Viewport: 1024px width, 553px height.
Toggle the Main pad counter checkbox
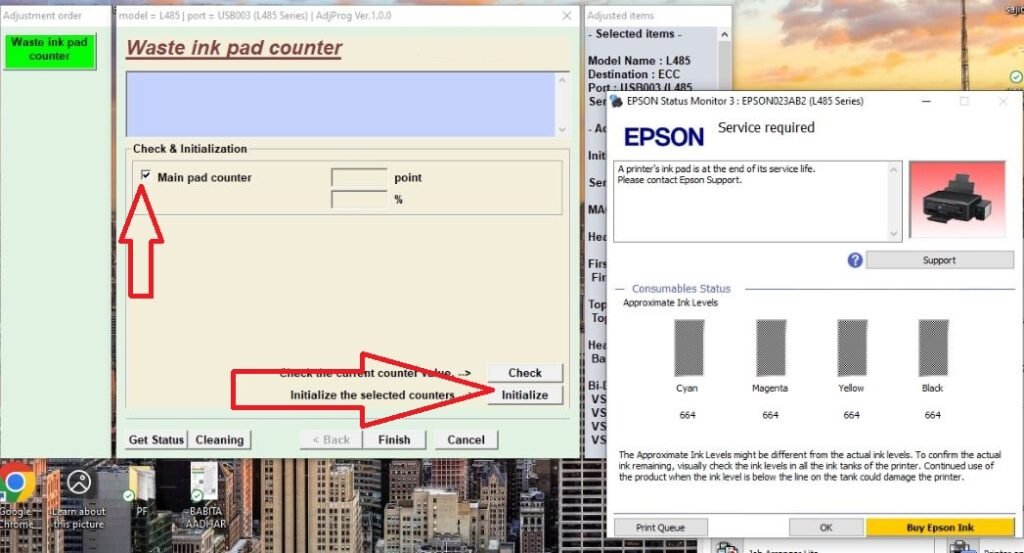point(146,176)
